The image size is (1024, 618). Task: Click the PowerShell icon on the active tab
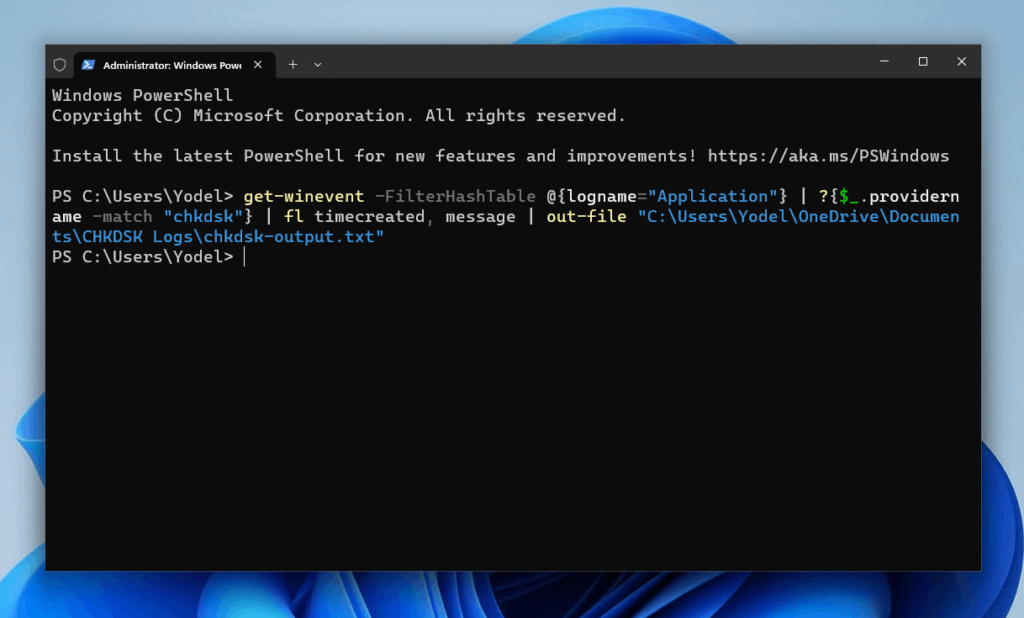click(89, 64)
